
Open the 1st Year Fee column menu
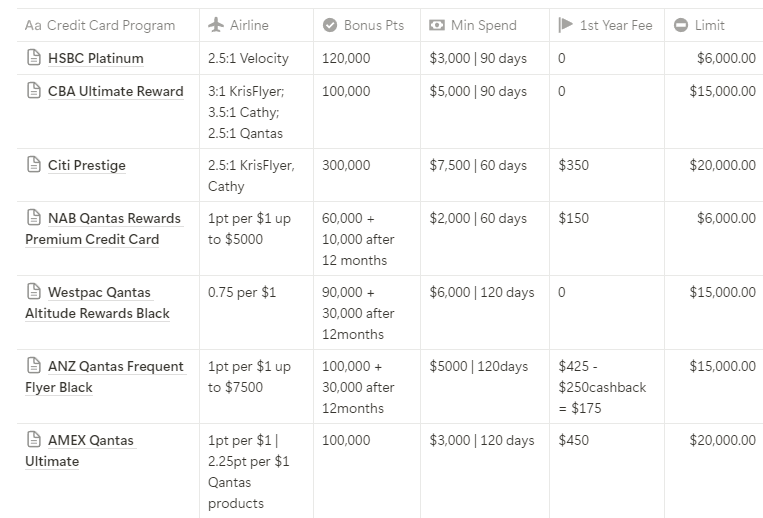(602, 25)
